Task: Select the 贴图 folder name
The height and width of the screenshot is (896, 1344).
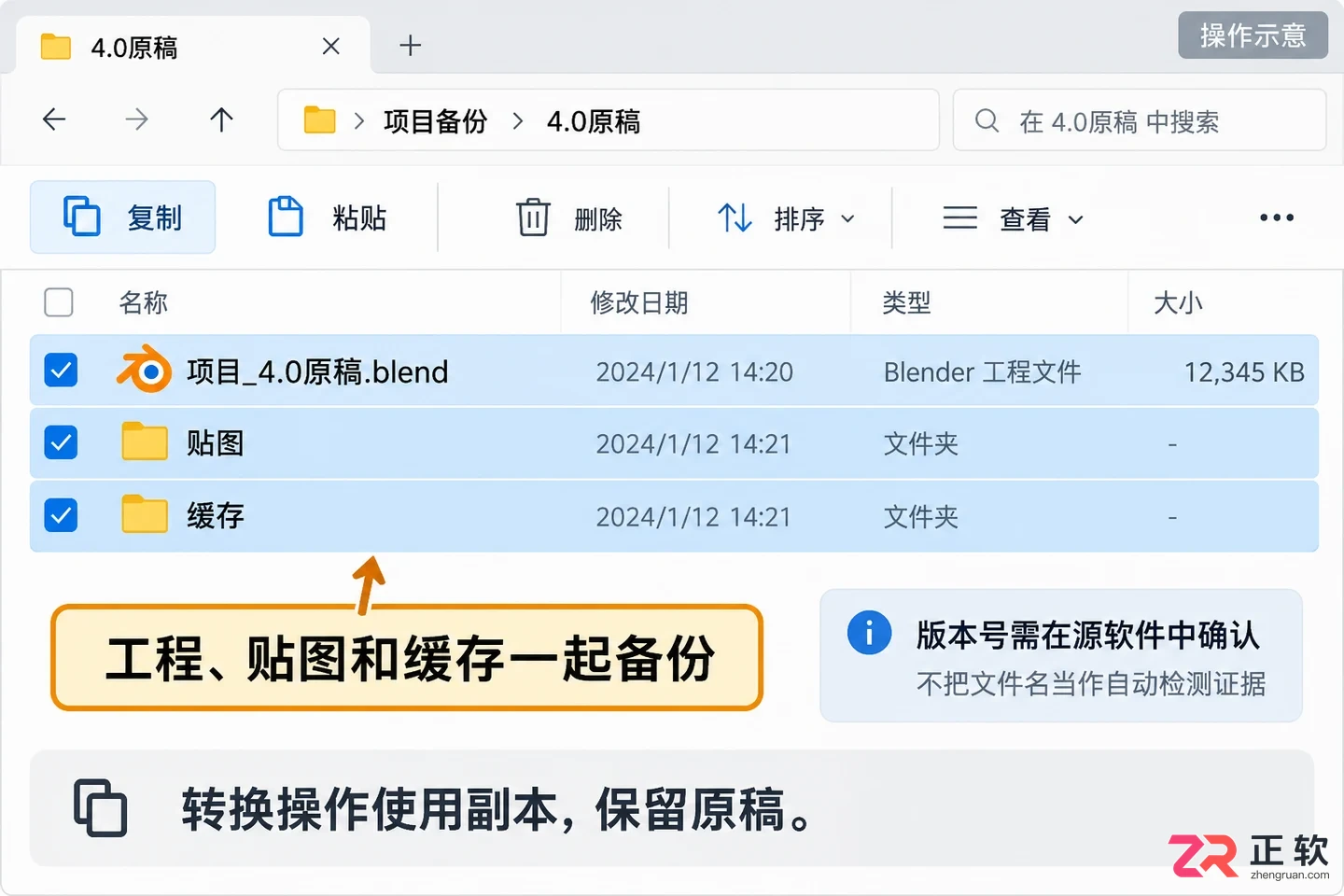Action: pos(215,443)
